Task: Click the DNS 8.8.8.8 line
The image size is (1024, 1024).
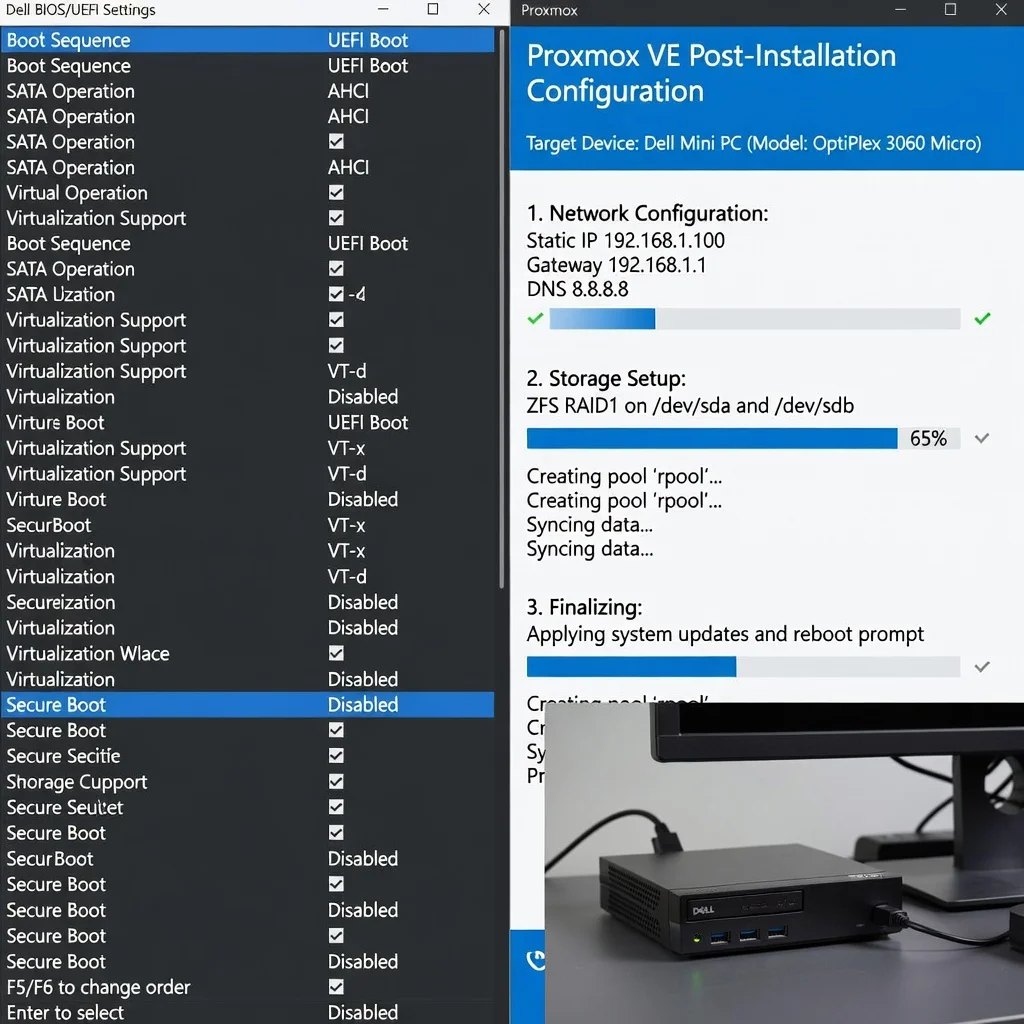Action: click(578, 289)
